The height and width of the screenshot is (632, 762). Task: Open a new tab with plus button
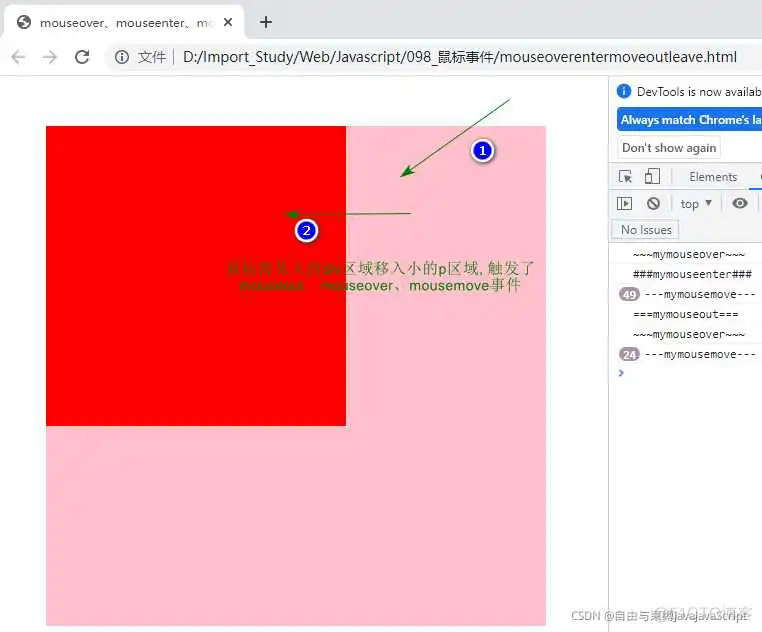tap(266, 22)
